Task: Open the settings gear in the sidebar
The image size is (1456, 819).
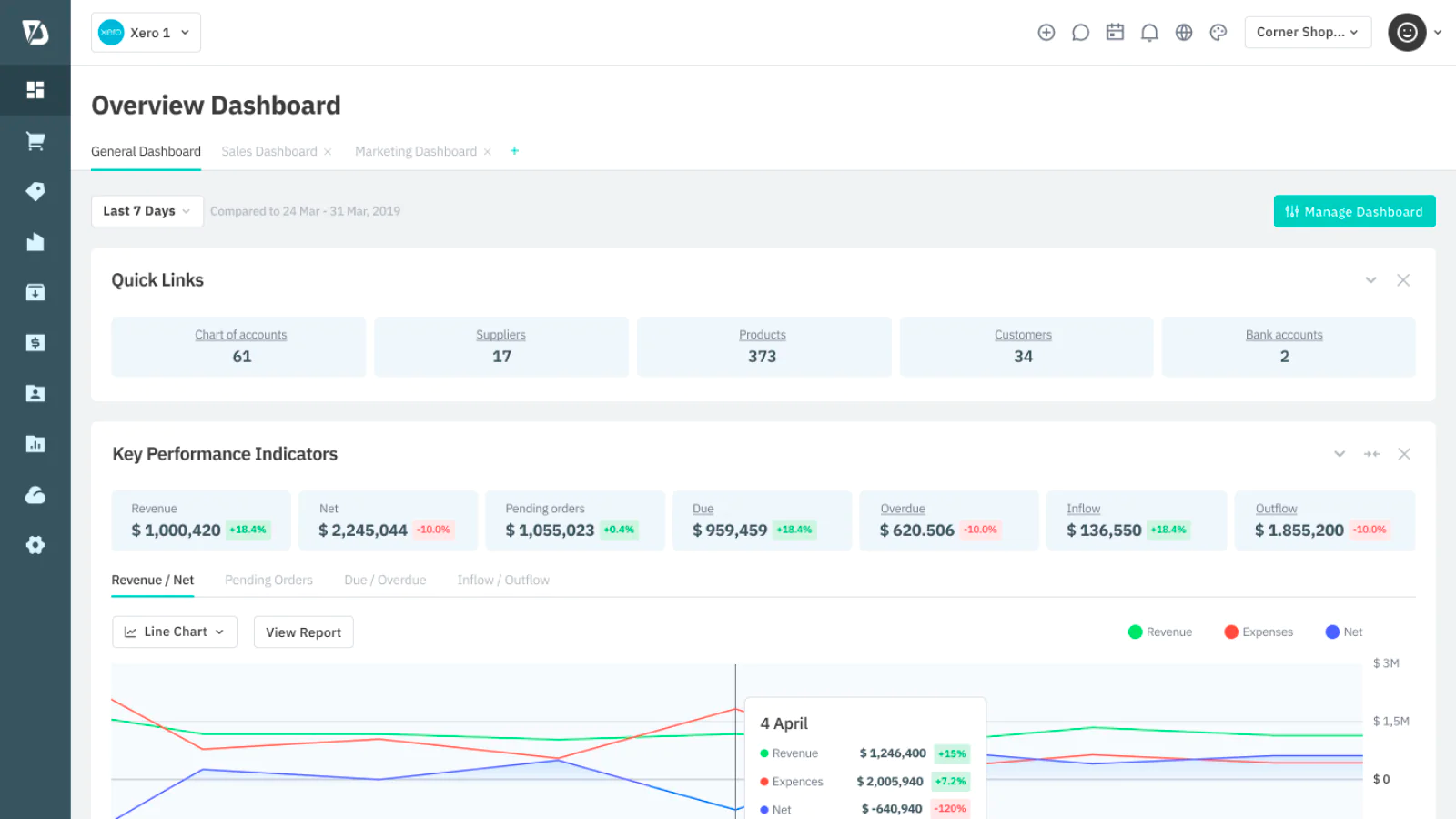Action: [35, 544]
